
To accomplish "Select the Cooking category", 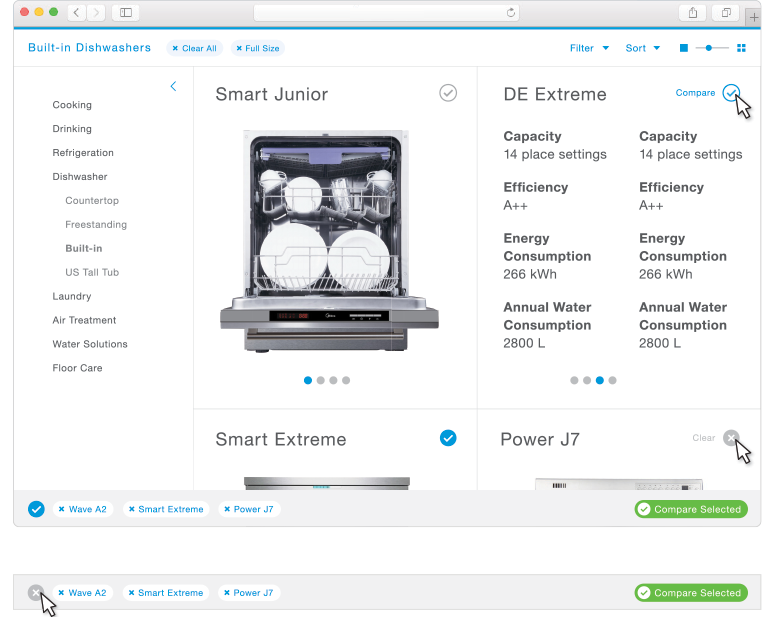I will click(72, 105).
